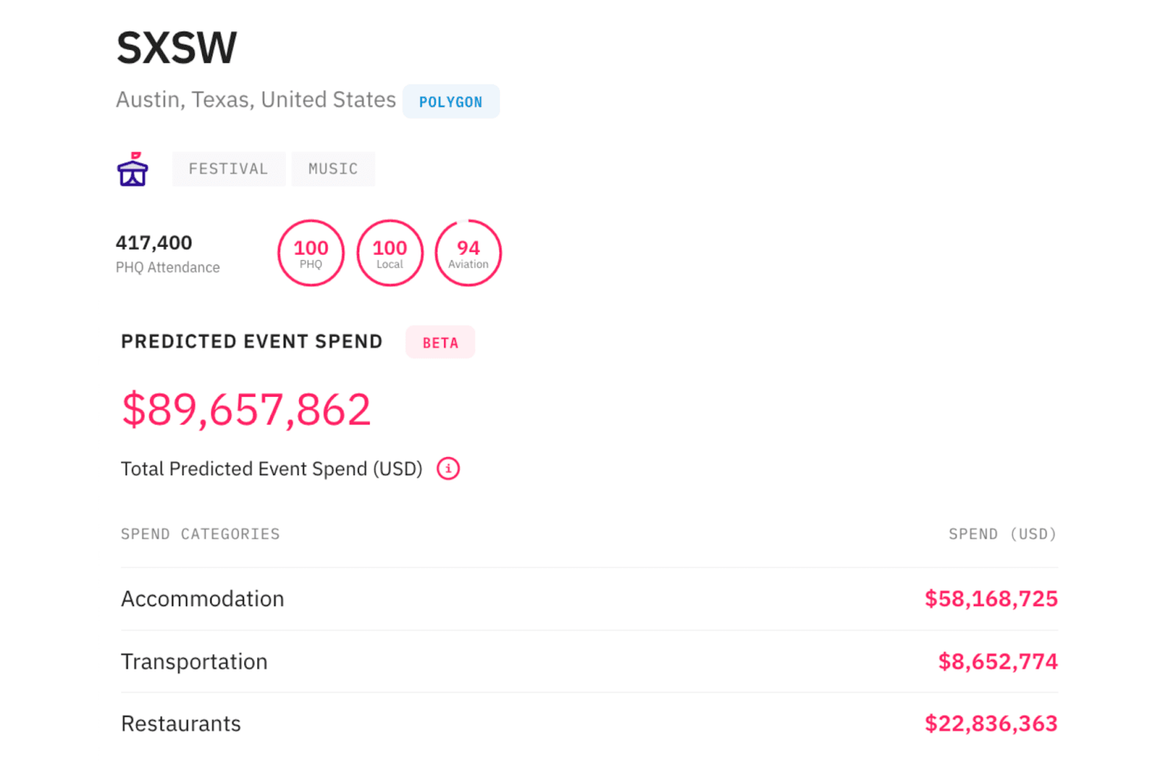Select the MUSIC category tag

click(333, 168)
